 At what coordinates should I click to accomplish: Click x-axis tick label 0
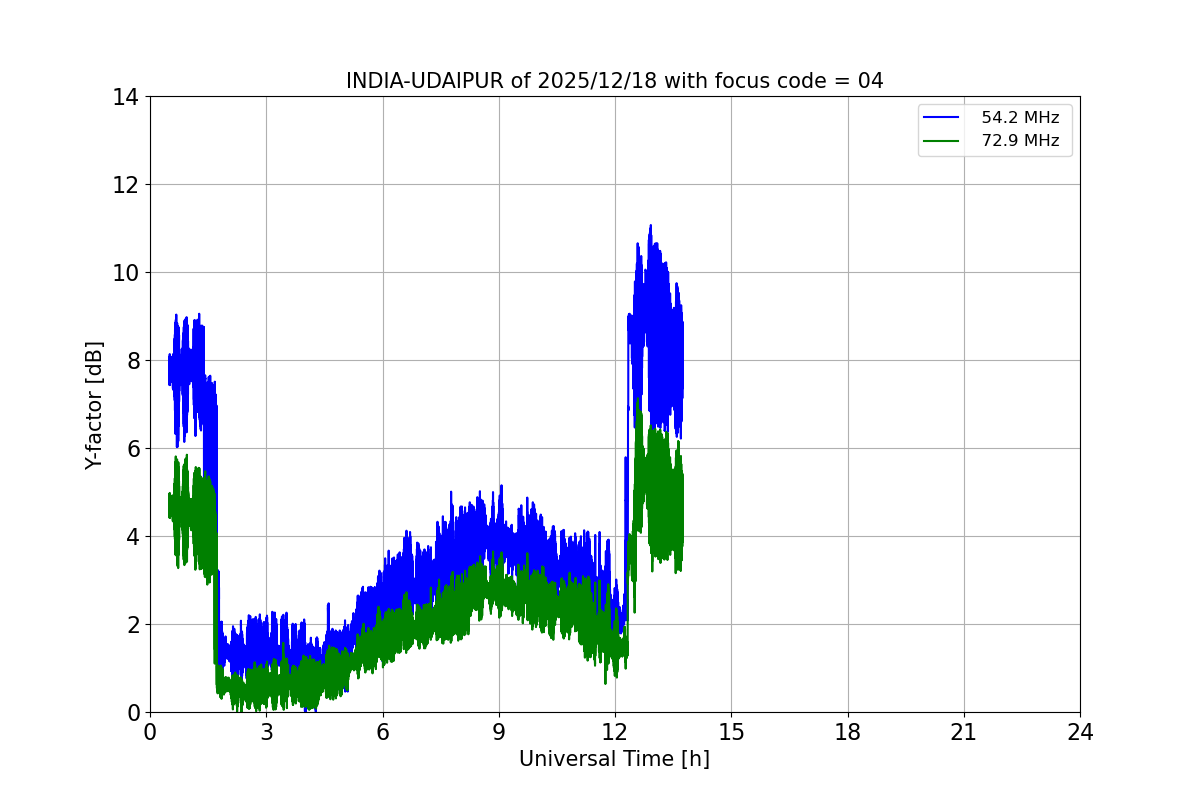[150, 733]
